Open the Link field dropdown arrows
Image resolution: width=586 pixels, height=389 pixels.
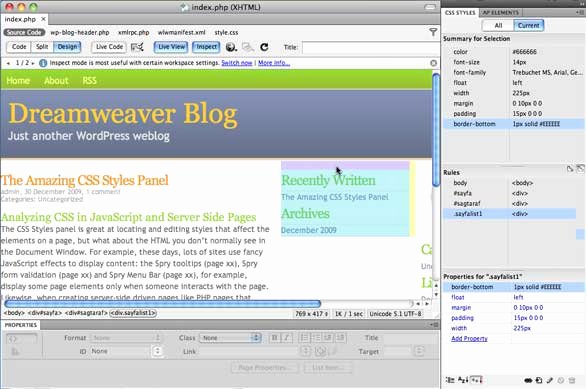tap(305, 351)
